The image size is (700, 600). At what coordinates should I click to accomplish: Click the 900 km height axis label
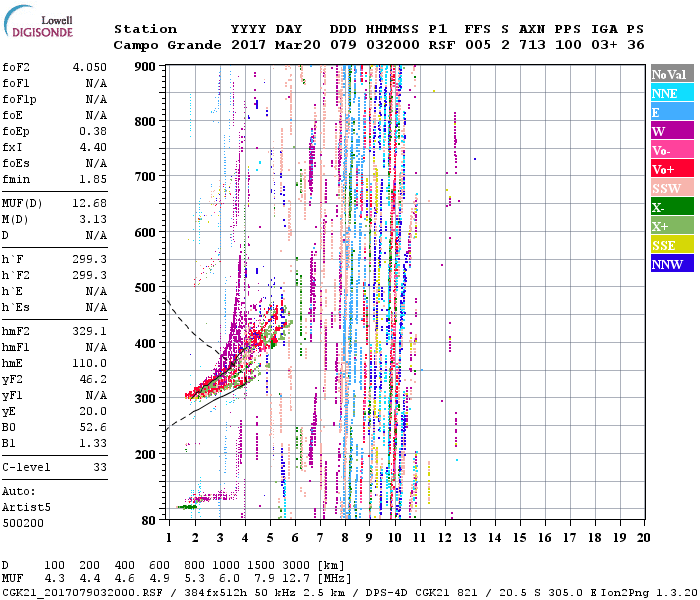coord(146,66)
